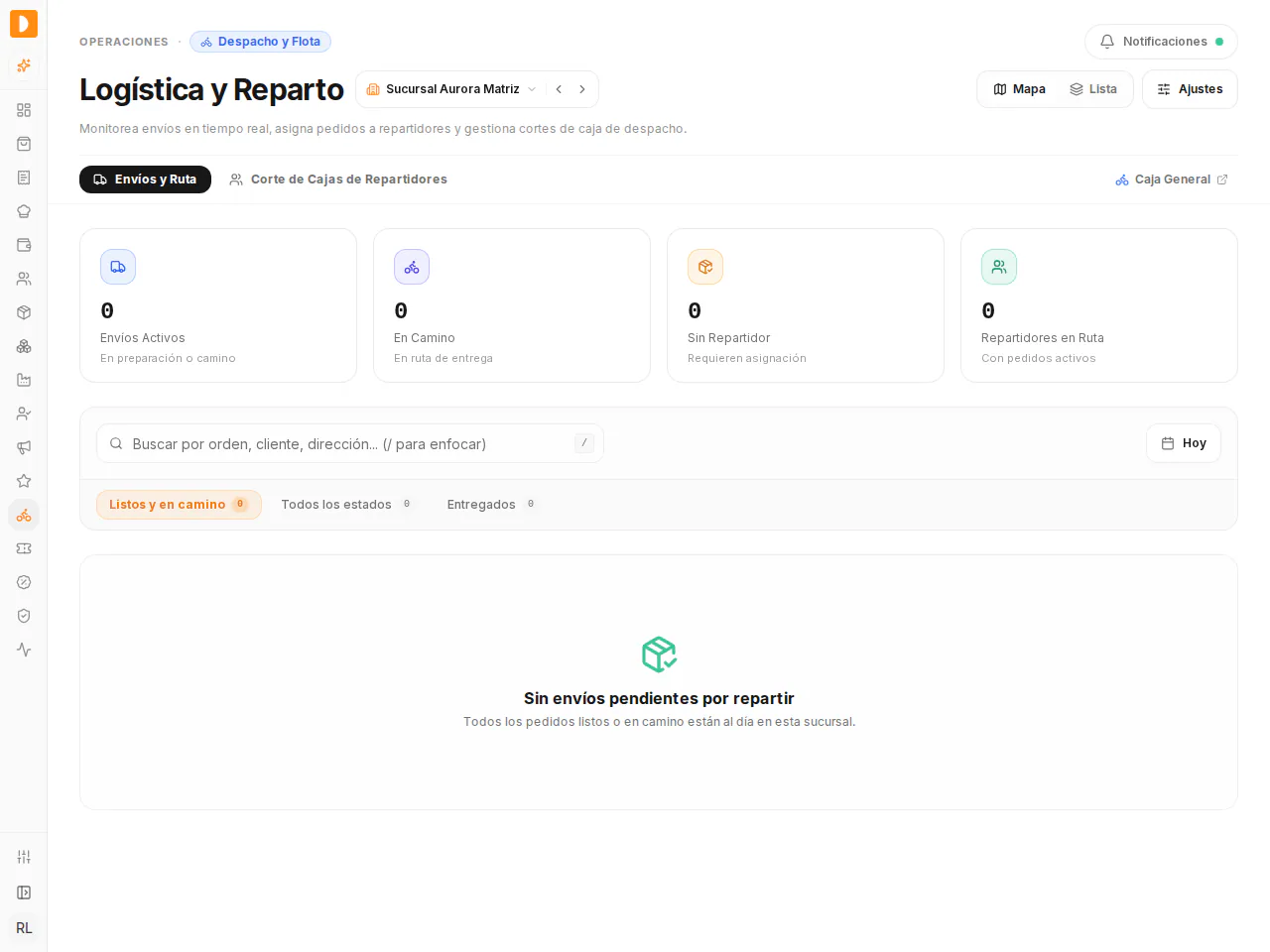Focus the search orders input field
The height and width of the screenshot is (952, 1270).
tap(350, 443)
